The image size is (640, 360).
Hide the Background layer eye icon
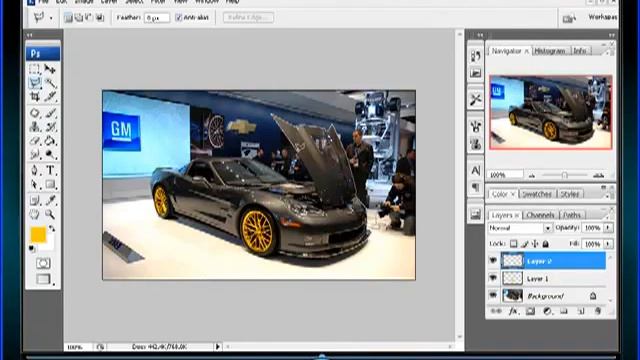(x=493, y=295)
